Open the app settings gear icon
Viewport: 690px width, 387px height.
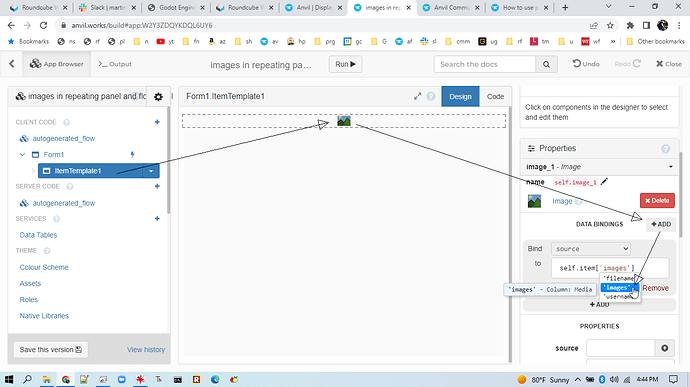158,96
